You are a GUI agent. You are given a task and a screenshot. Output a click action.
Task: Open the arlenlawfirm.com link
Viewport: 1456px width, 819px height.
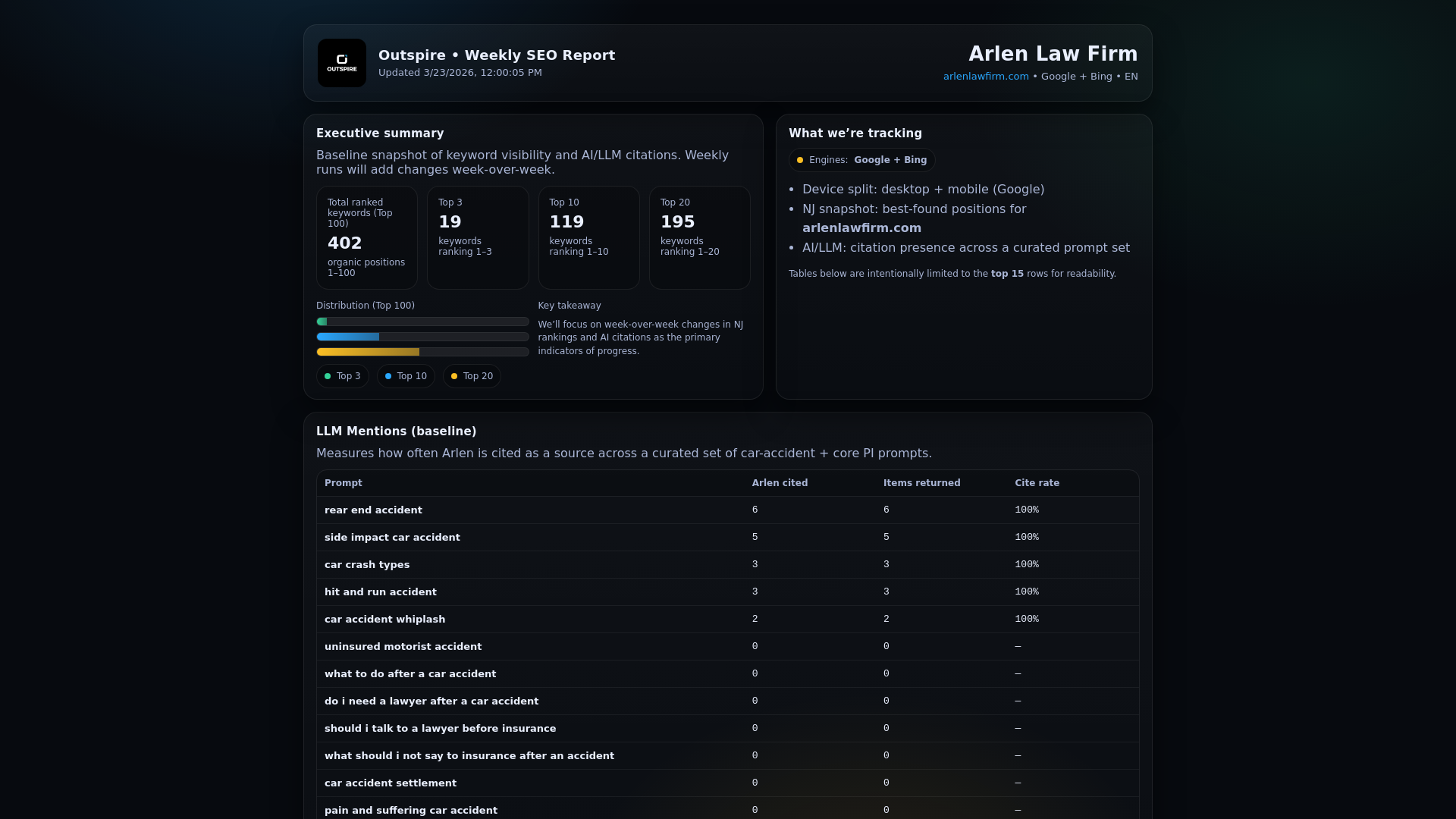click(x=986, y=77)
